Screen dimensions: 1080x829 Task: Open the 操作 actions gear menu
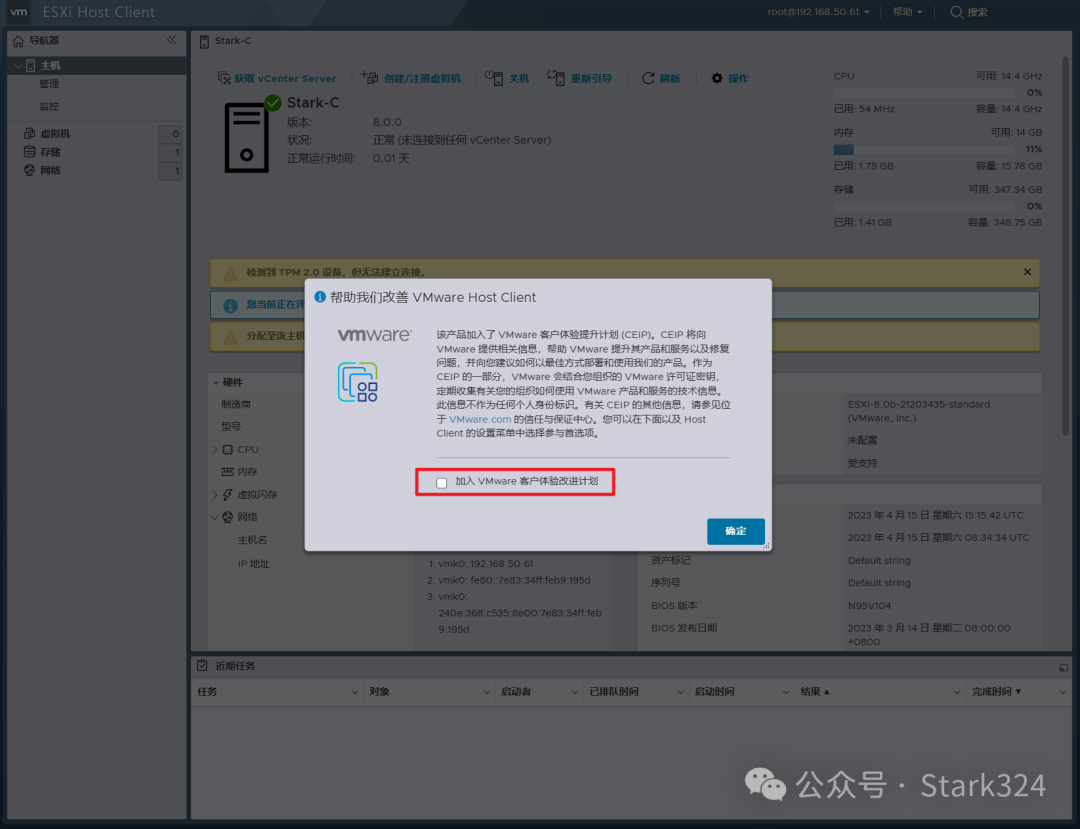729,78
